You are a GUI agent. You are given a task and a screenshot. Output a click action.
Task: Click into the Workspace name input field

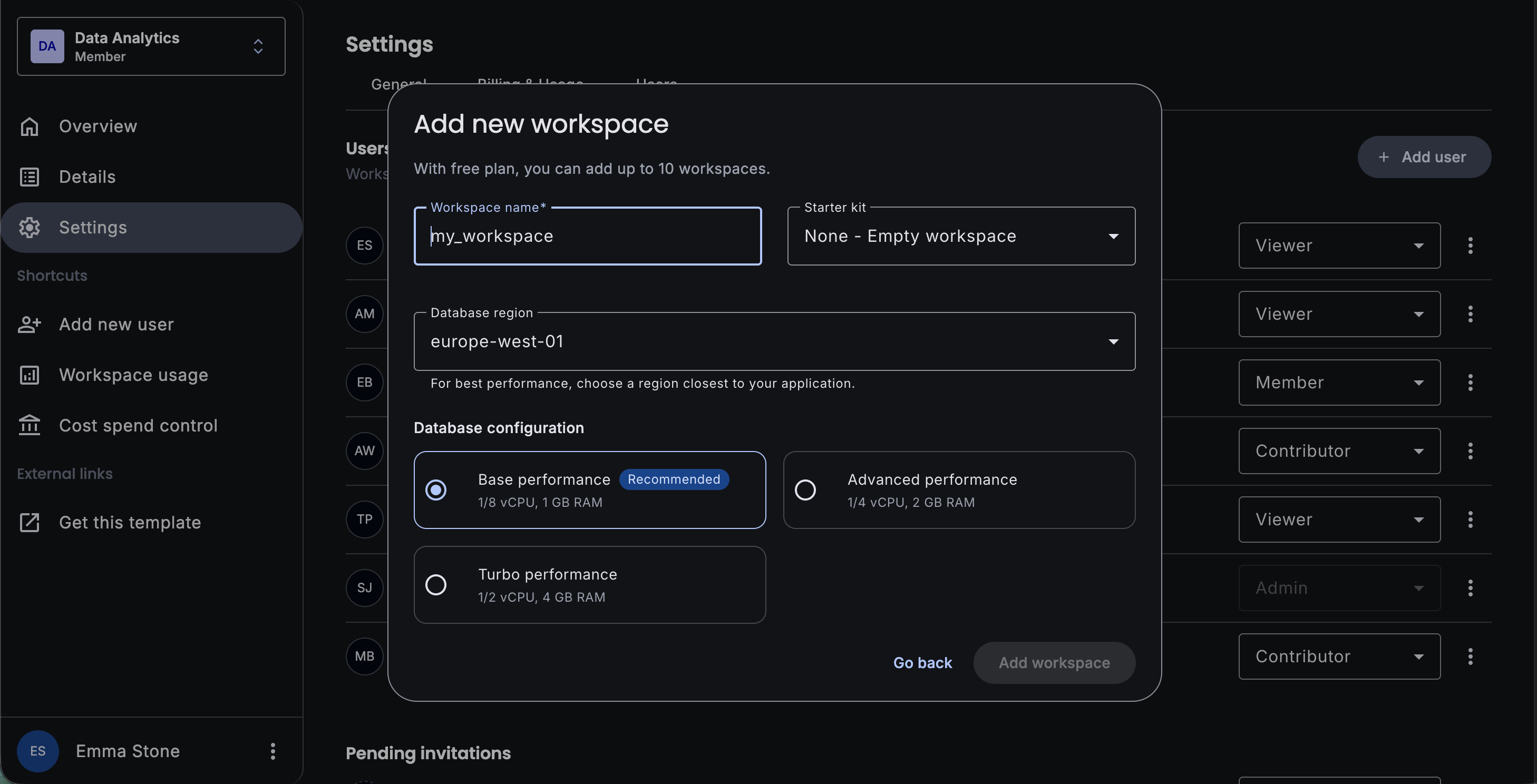(587, 236)
